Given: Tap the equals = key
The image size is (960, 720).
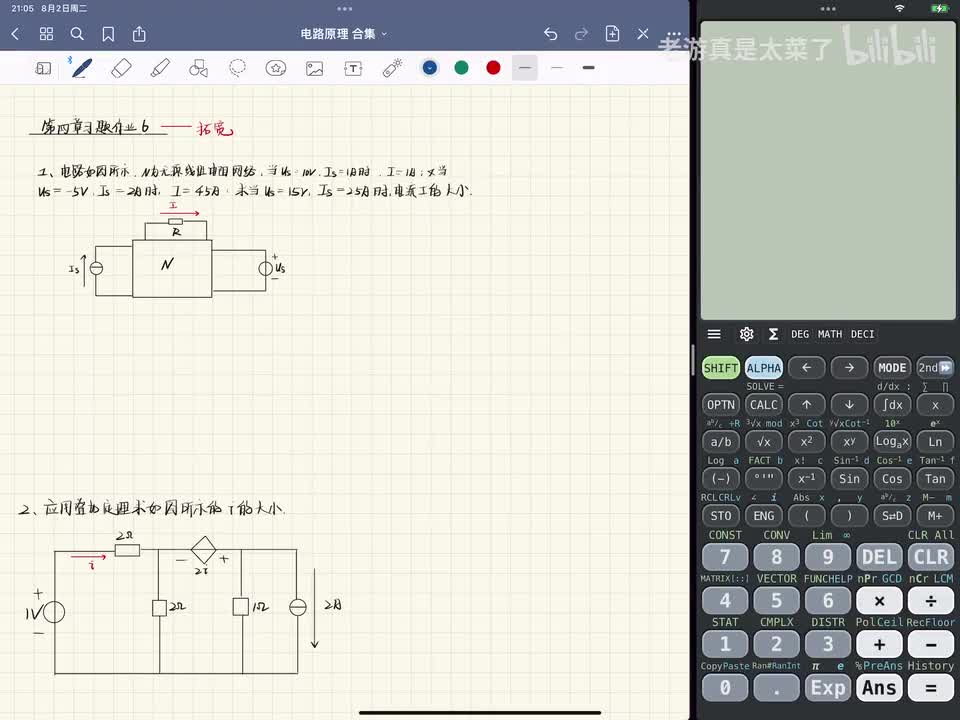Looking at the screenshot, I should point(931,688).
